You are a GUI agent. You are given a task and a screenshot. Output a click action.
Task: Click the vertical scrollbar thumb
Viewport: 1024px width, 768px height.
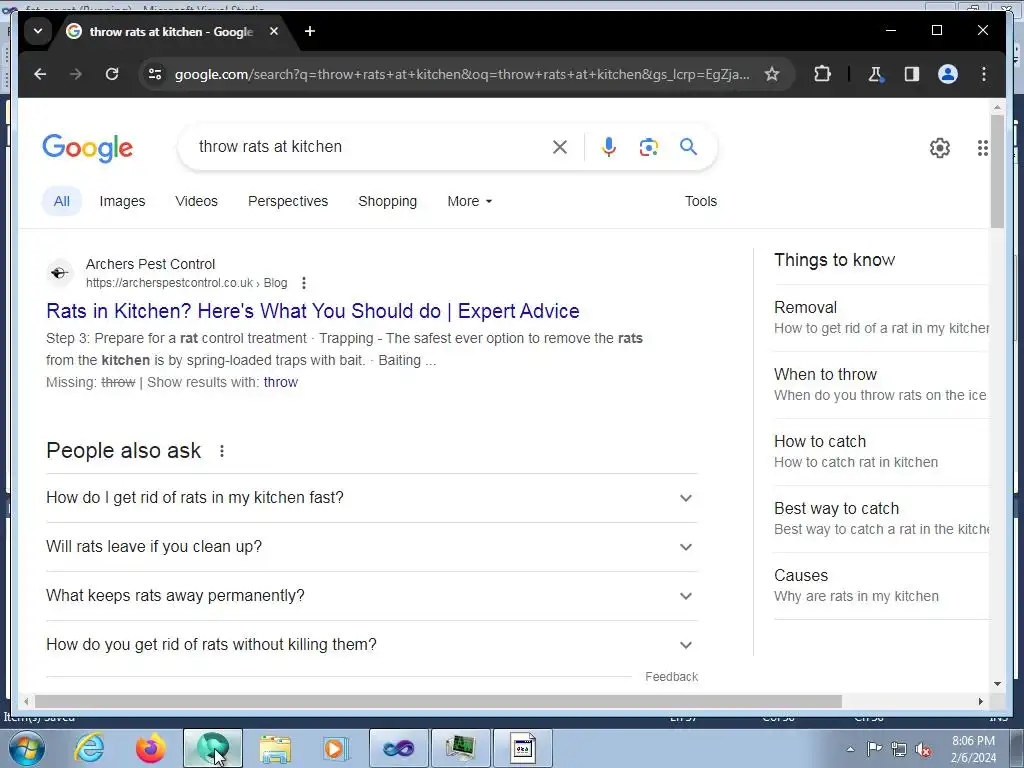997,171
